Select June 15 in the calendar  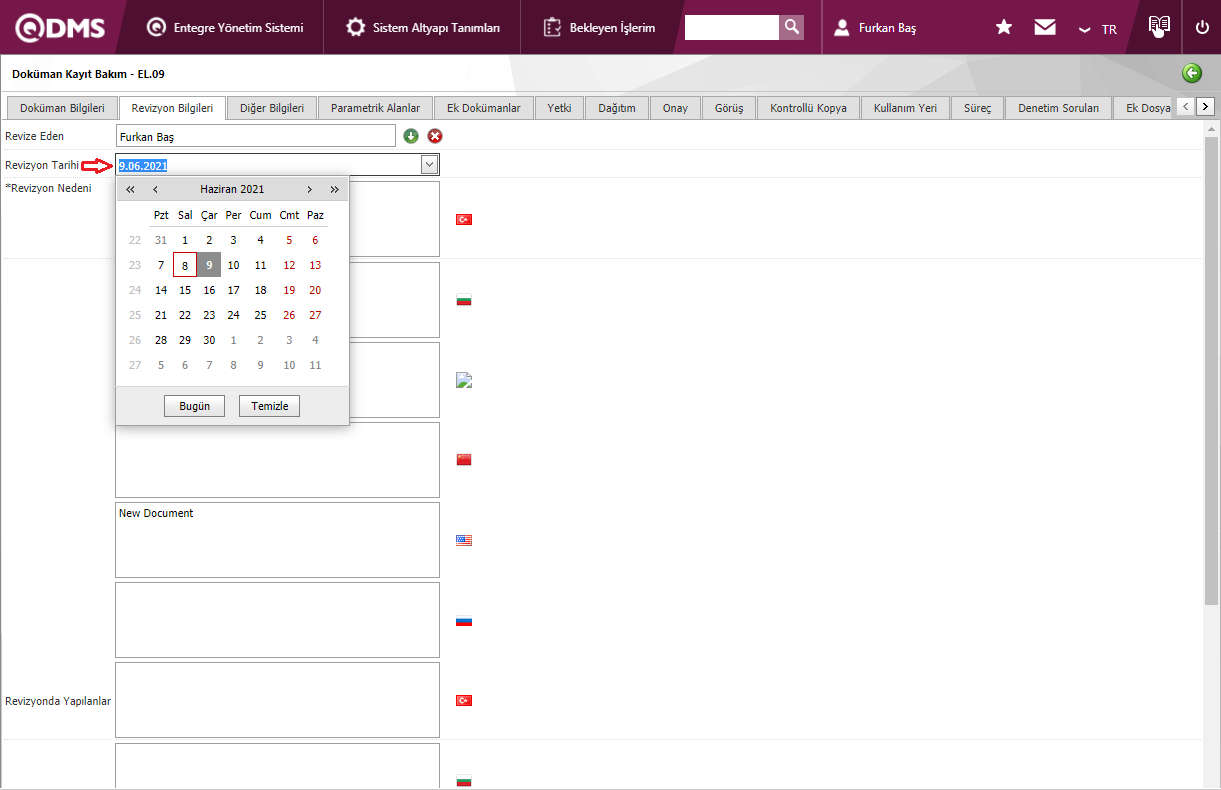coord(185,290)
